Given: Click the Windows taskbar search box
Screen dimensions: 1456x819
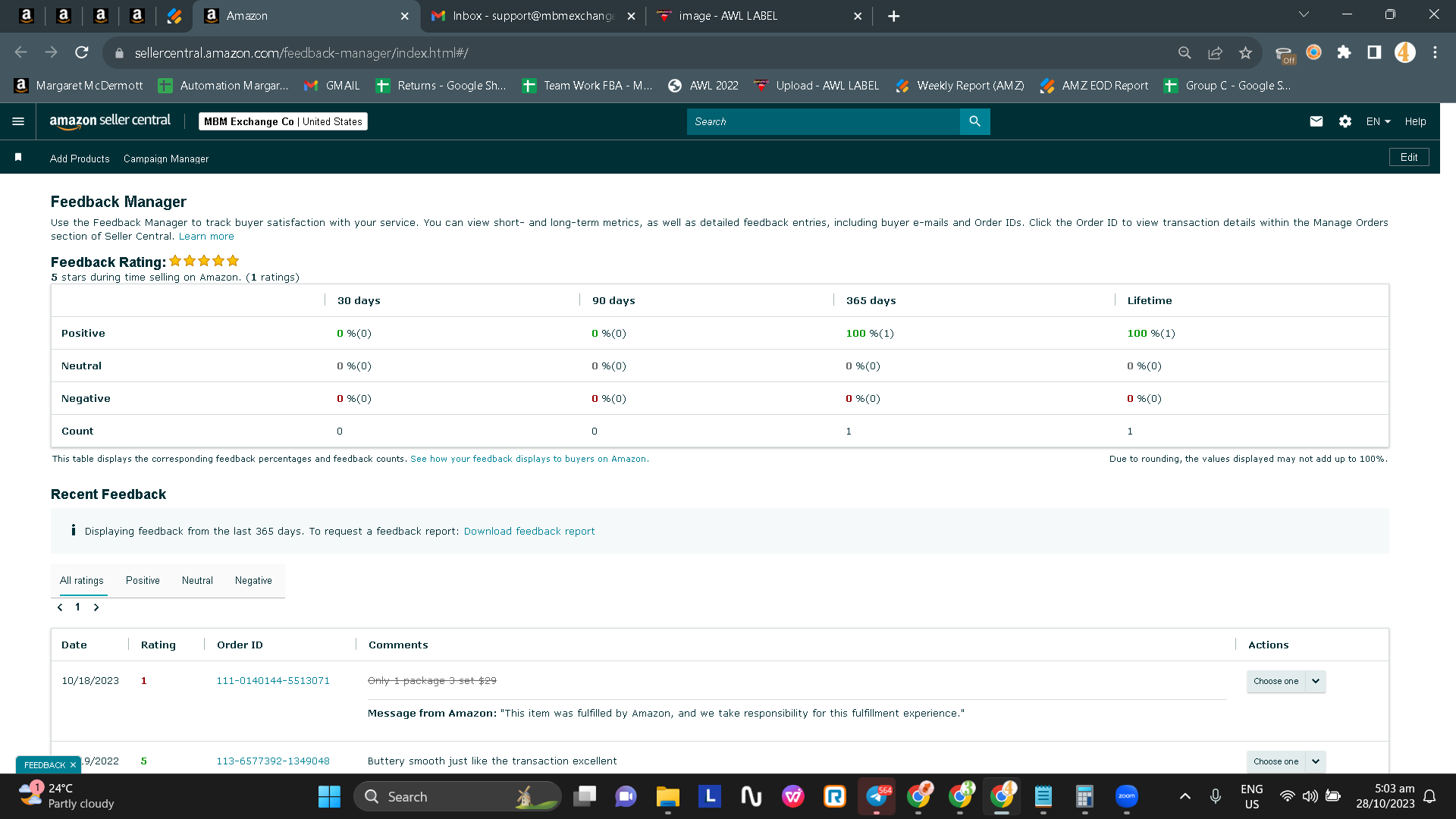Looking at the screenshot, I should (x=457, y=796).
